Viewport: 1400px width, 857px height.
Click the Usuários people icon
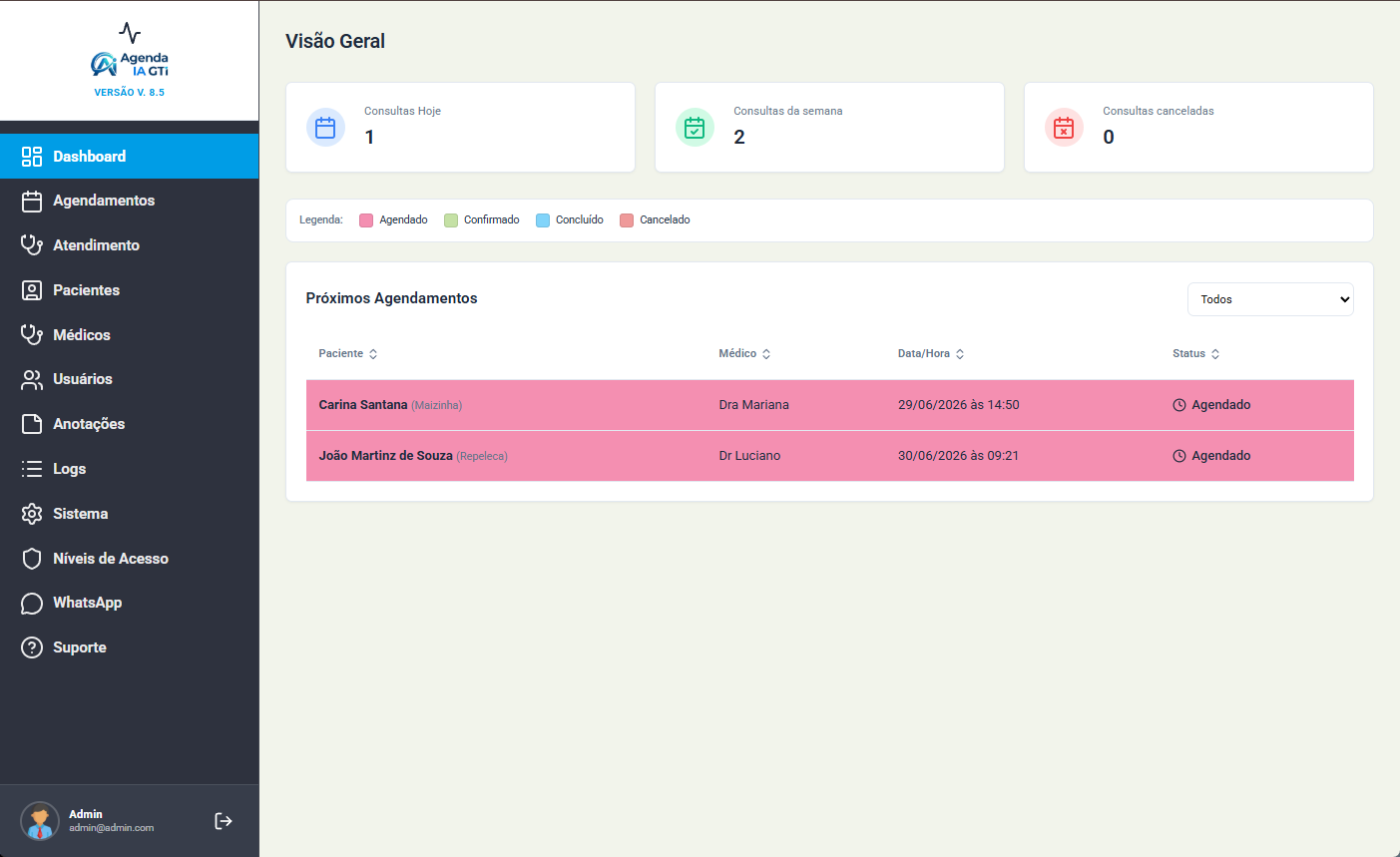pyautogui.click(x=32, y=379)
